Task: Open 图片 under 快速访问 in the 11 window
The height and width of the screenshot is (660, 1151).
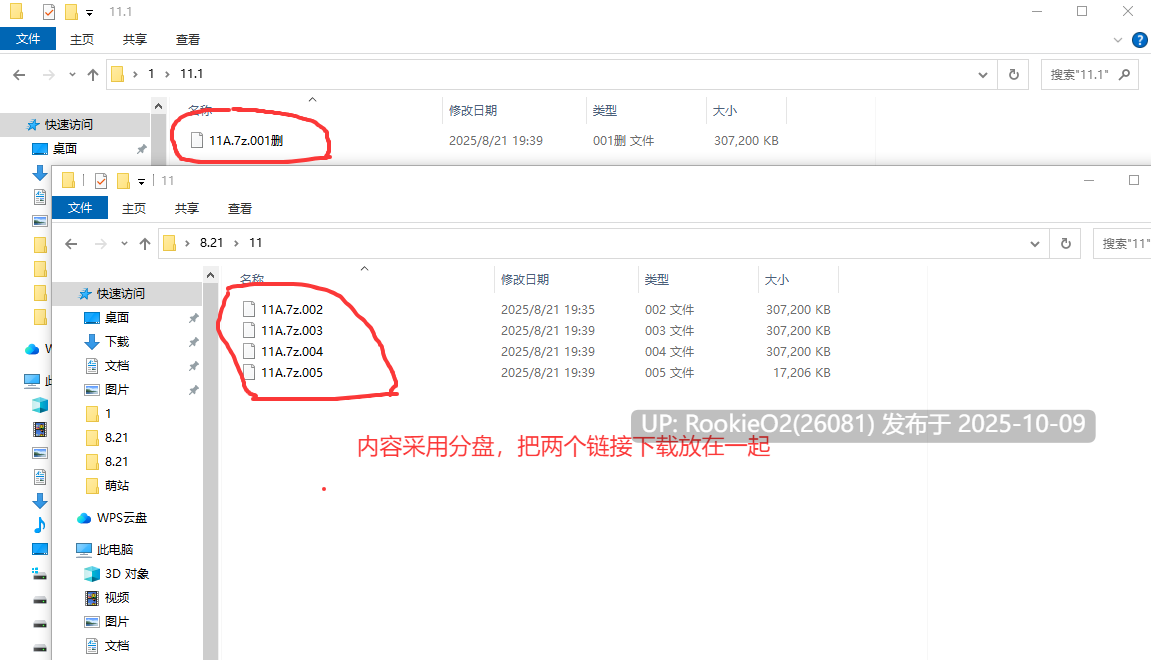Action: (x=117, y=389)
